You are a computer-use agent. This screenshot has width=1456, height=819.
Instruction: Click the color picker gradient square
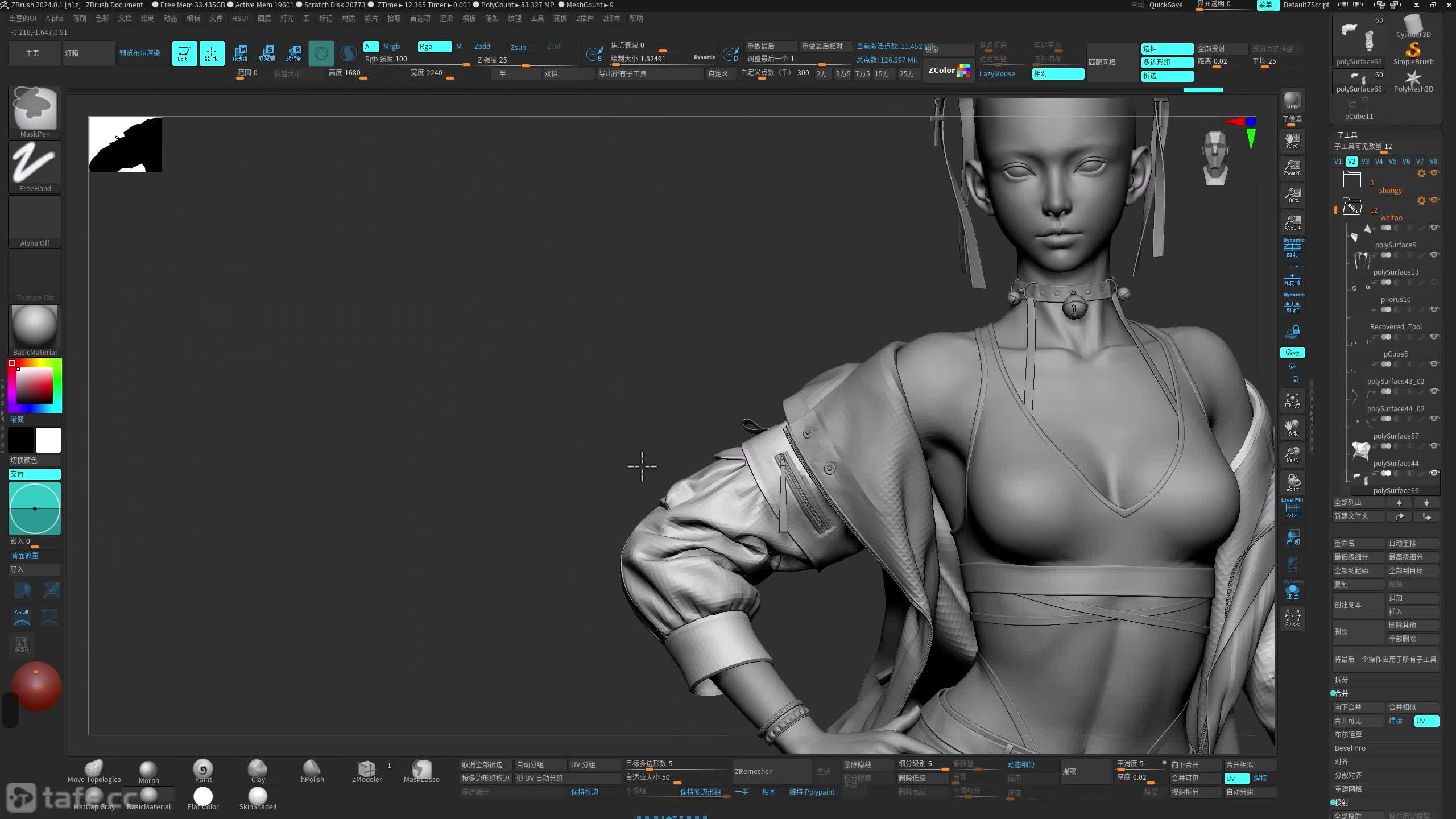point(34,386)
